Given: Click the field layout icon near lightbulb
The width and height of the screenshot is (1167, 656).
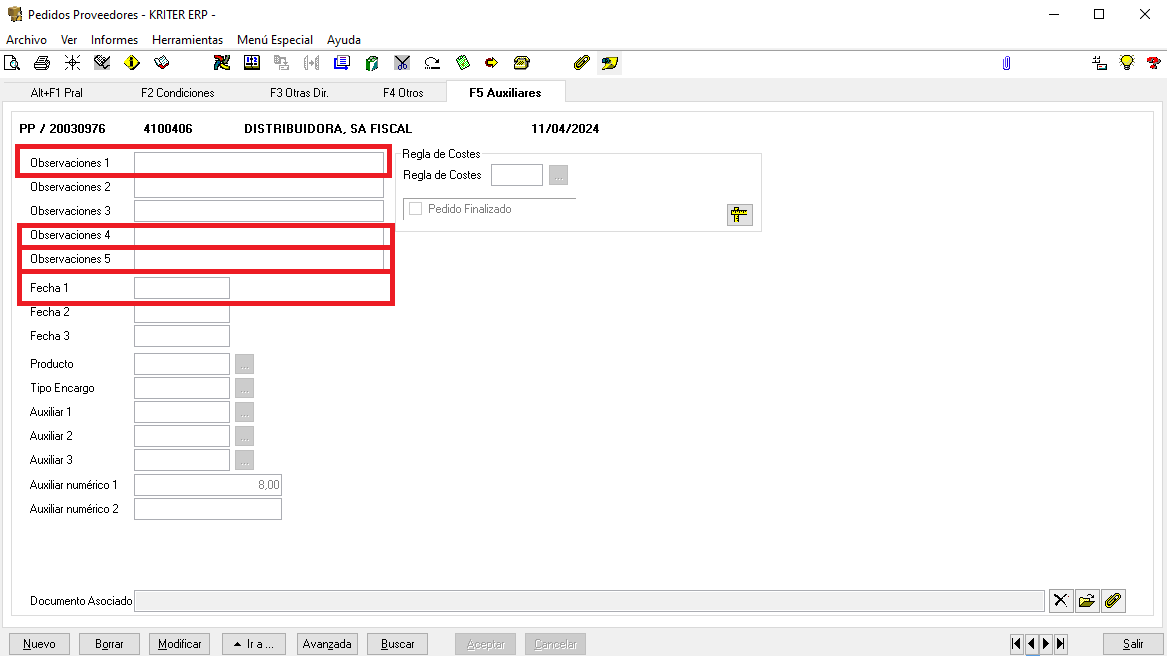Looking at the screenshot, I should [1099, 63].
